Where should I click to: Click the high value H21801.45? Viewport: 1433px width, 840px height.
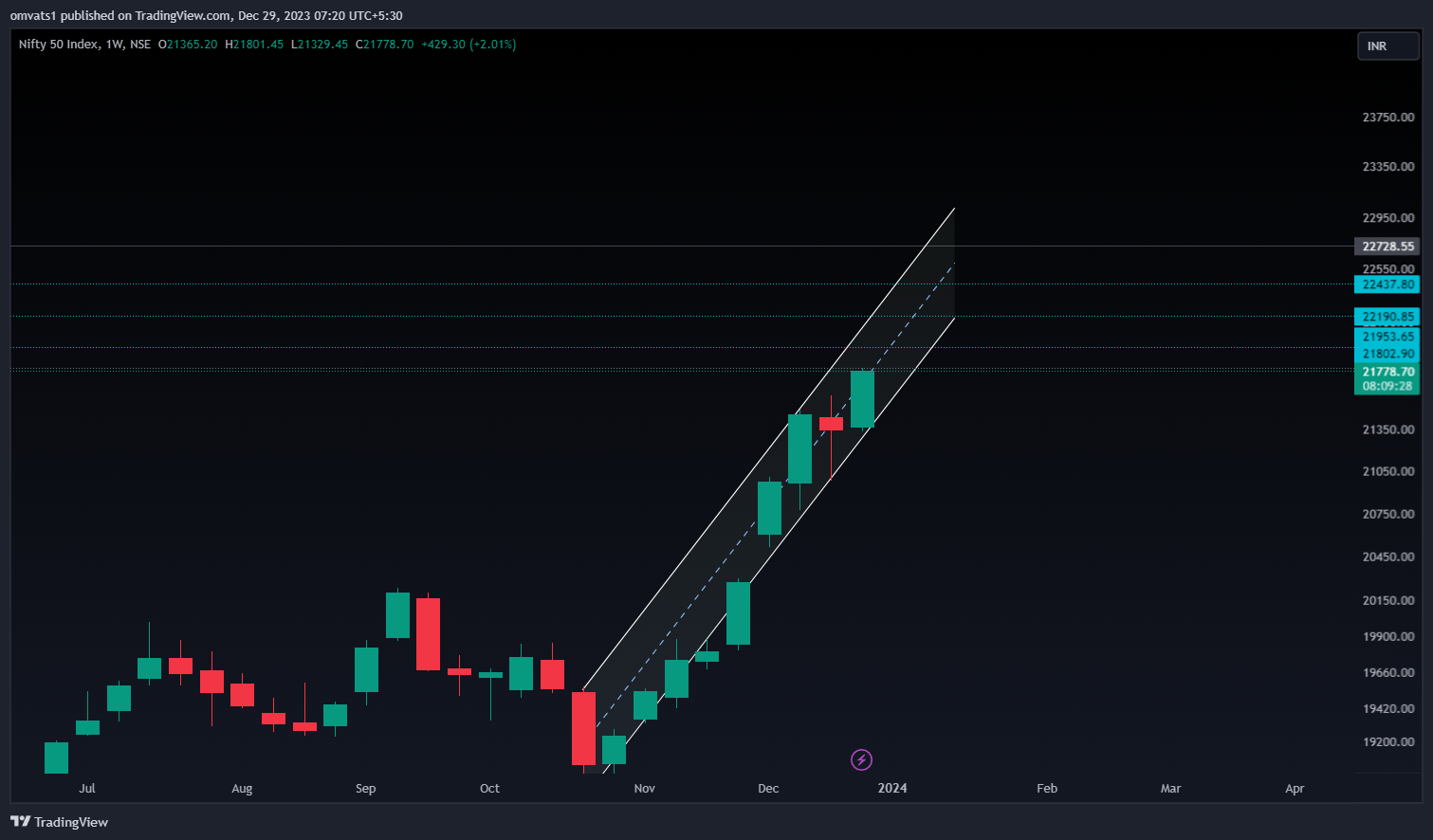(x=254, y=45)
